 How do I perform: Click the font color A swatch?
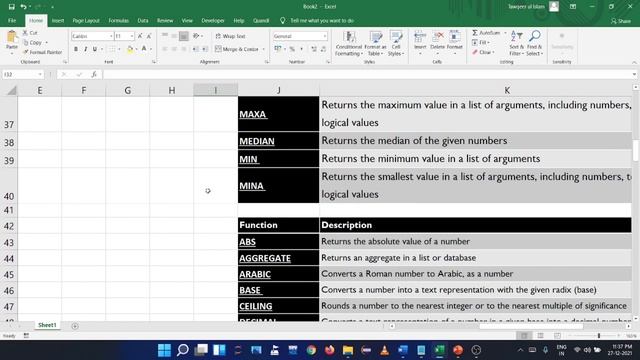(x=144, y=49)
